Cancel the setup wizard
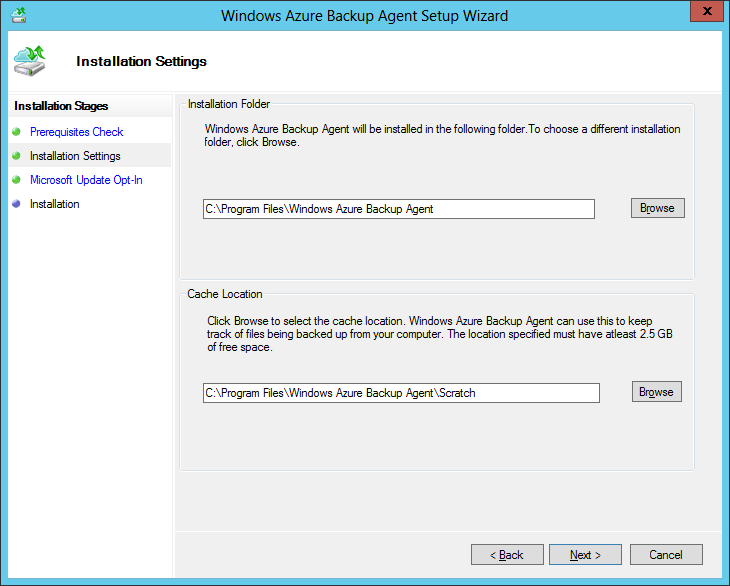Viewport: 730px width, 586px height. tap(666, 555)
